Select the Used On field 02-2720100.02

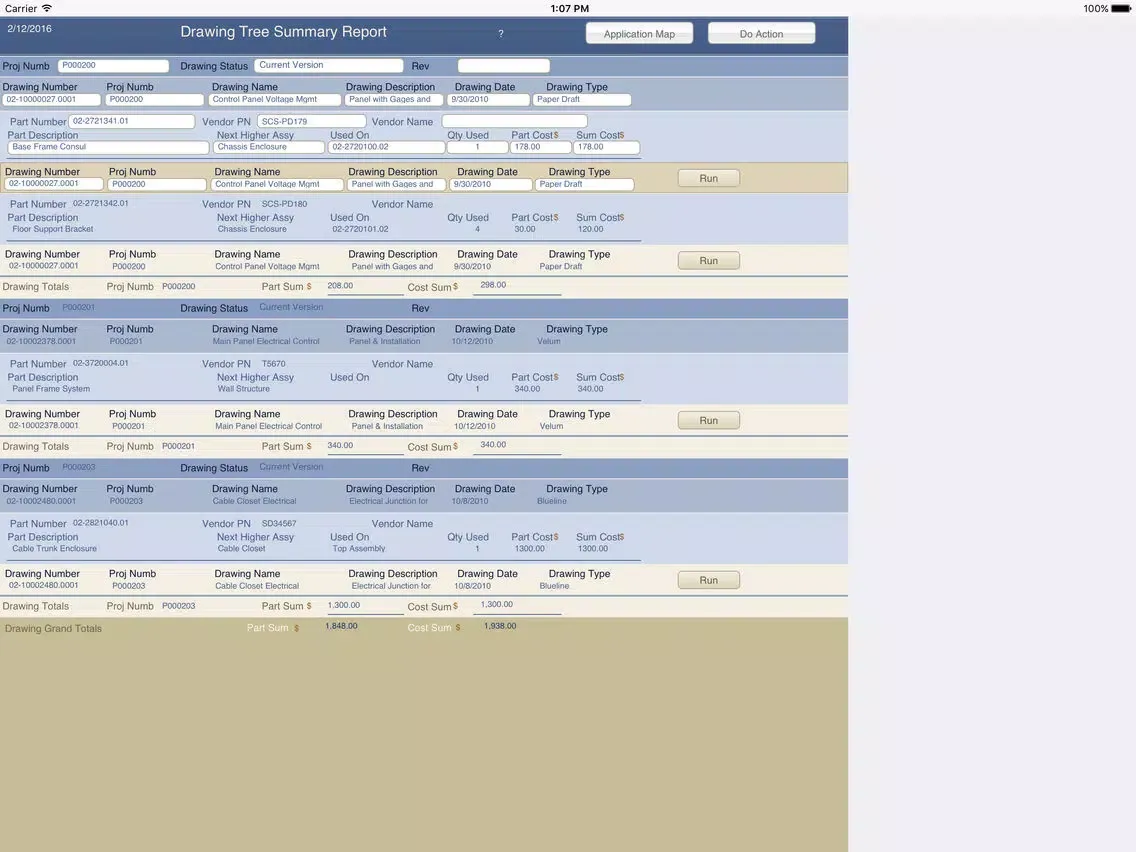(386, 147)
